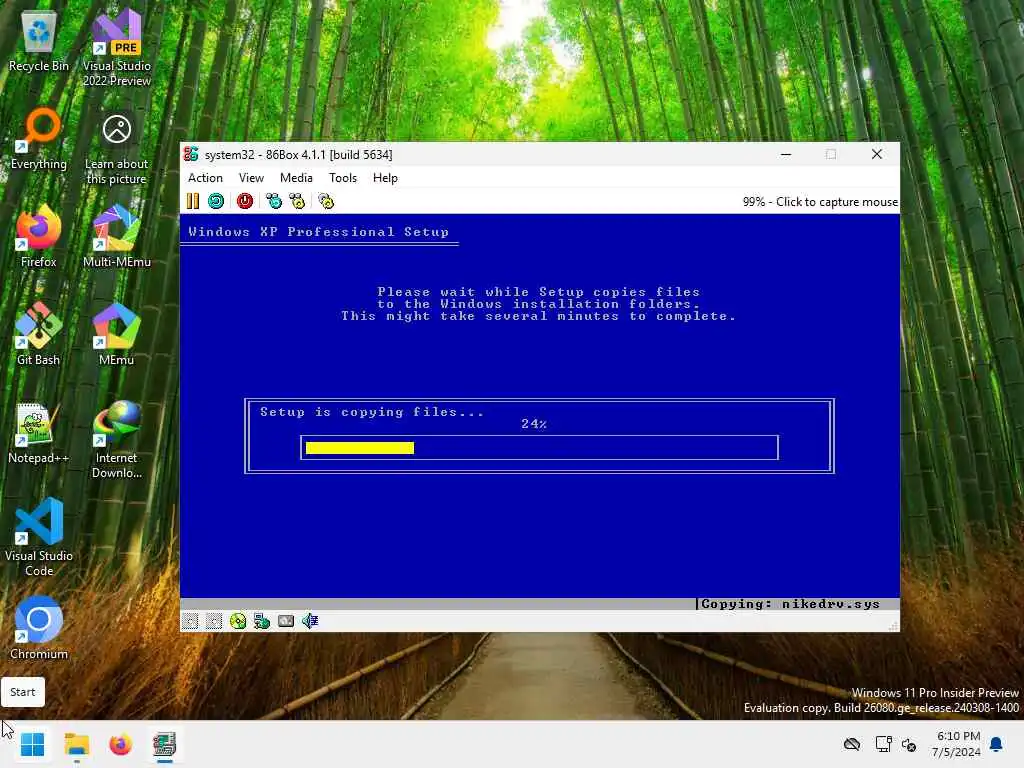Click the cloud sync tray icon
This screenshot has width=1024, height=768.
852,744
